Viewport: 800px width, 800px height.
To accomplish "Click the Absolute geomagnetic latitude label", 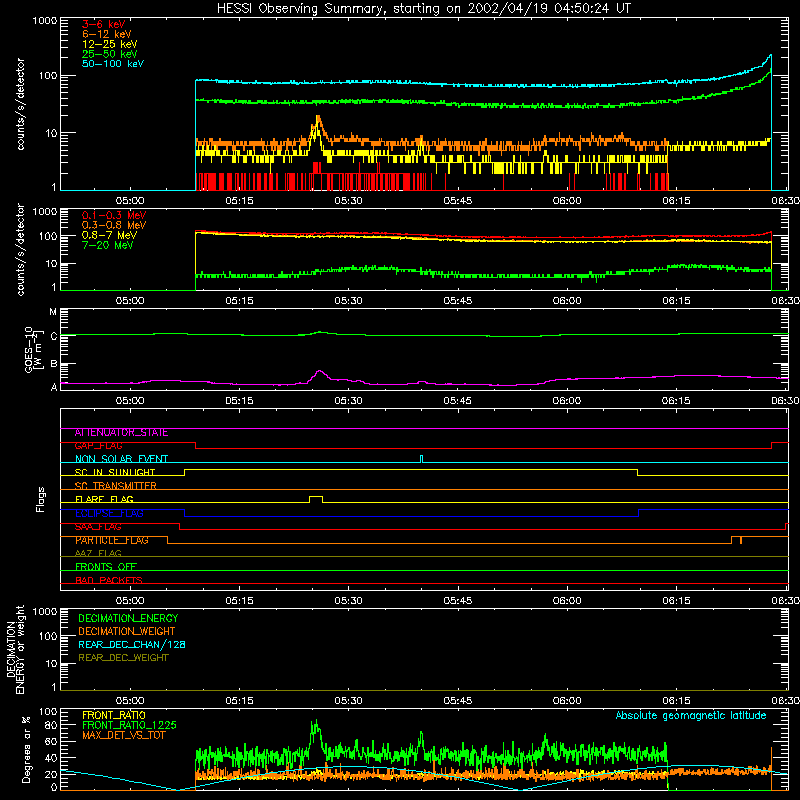I will [x=691, y=715].
